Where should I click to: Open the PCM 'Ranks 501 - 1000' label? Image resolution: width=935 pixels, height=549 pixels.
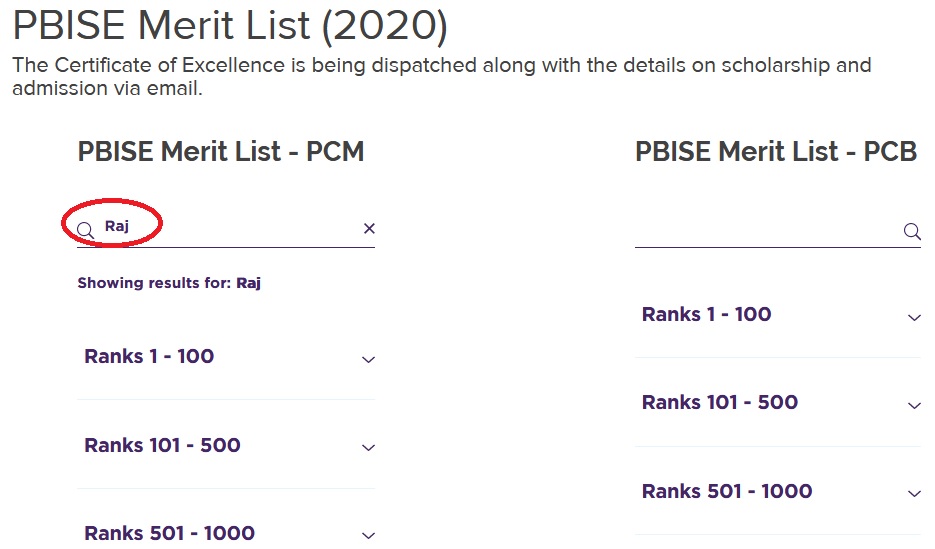(x=169, y=533)
